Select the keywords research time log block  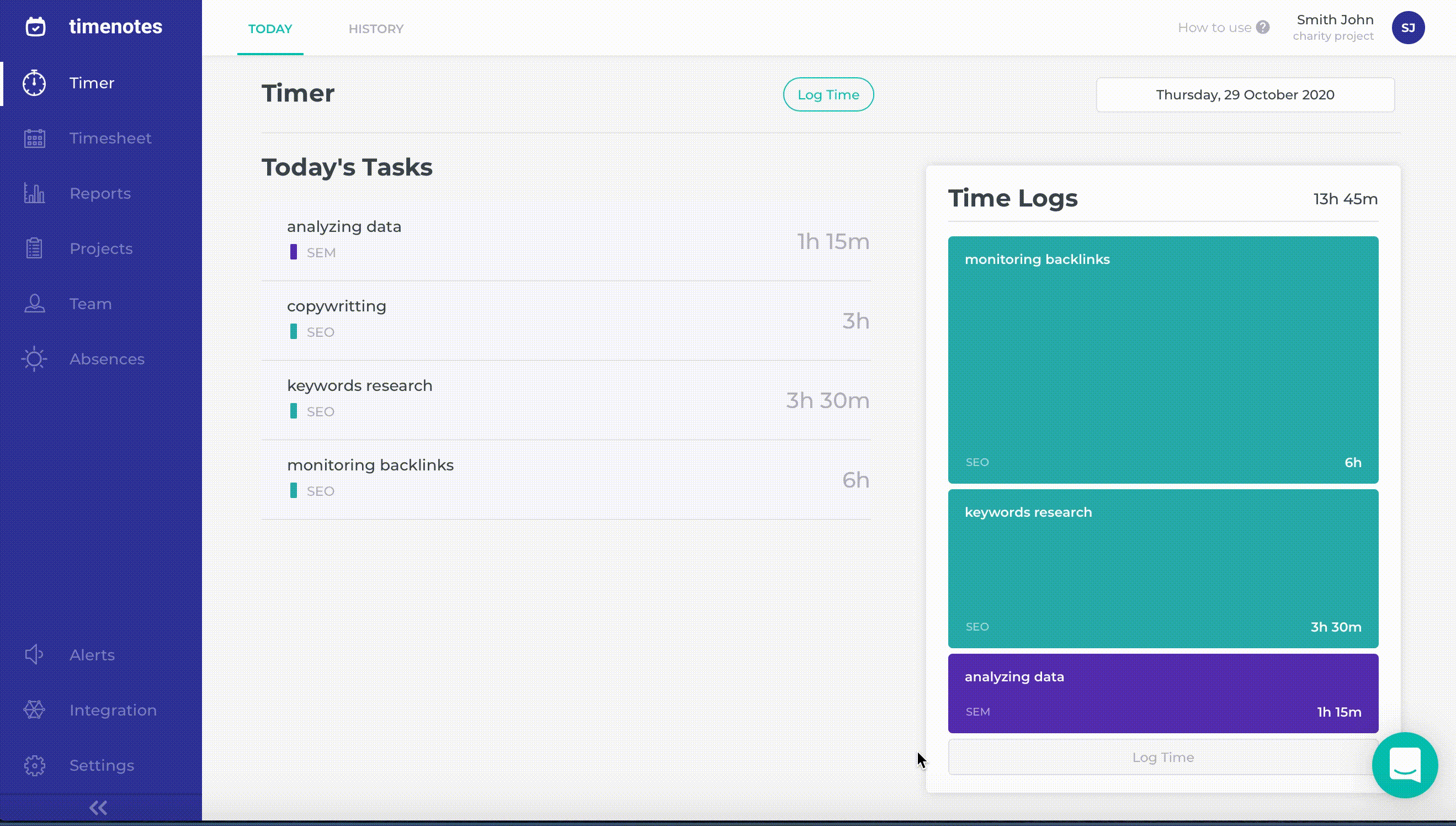coord(1162,569)
